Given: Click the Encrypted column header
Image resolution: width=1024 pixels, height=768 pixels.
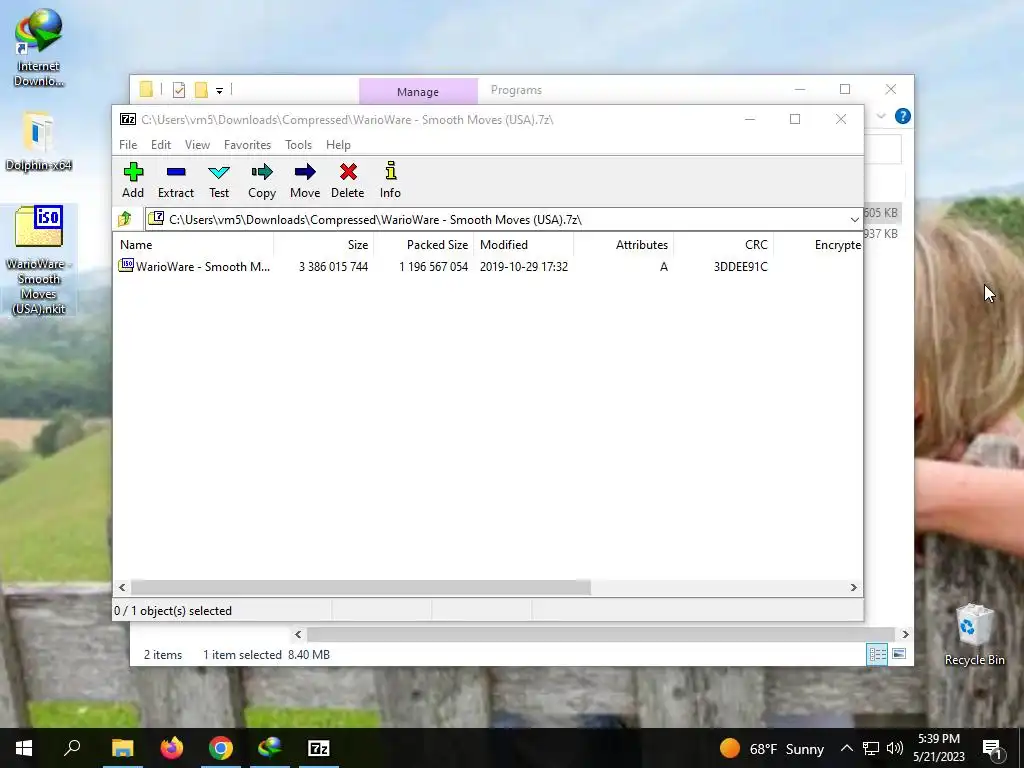Looking at the screenshot, I should (x=818, y=245).
